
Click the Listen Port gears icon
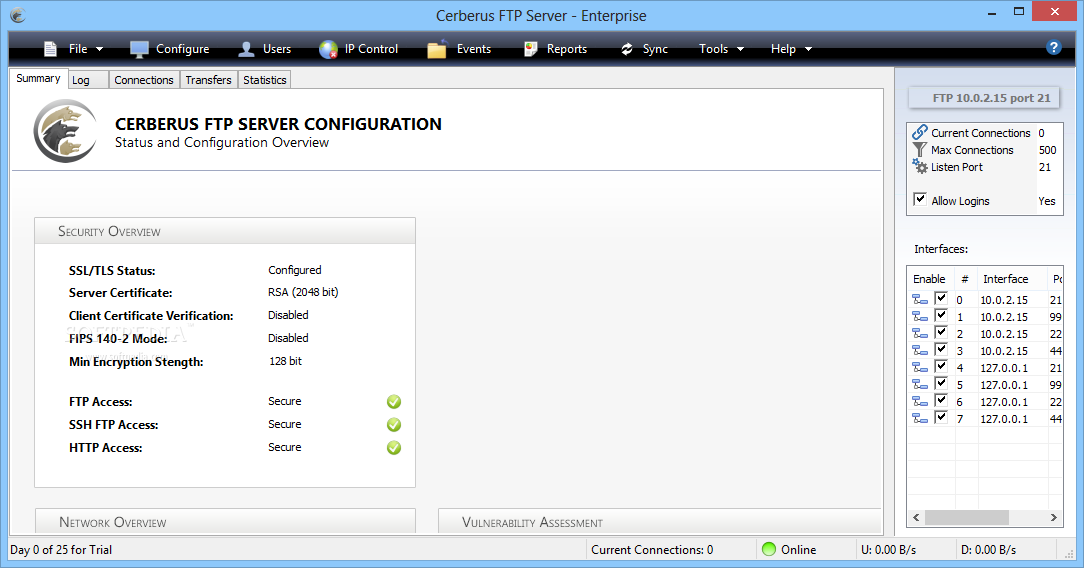pyautogui.click(x=919, y=167)
